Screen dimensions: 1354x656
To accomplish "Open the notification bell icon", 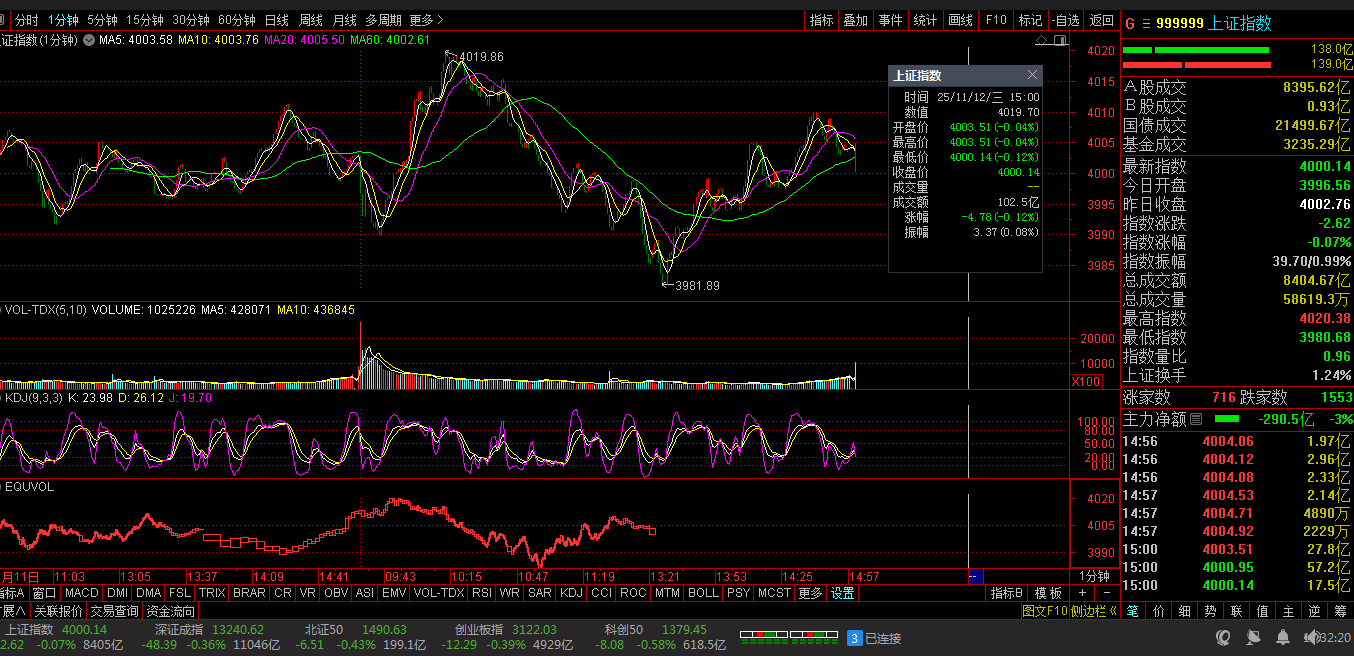I will pyautogui.click(x=1283, y=637).
